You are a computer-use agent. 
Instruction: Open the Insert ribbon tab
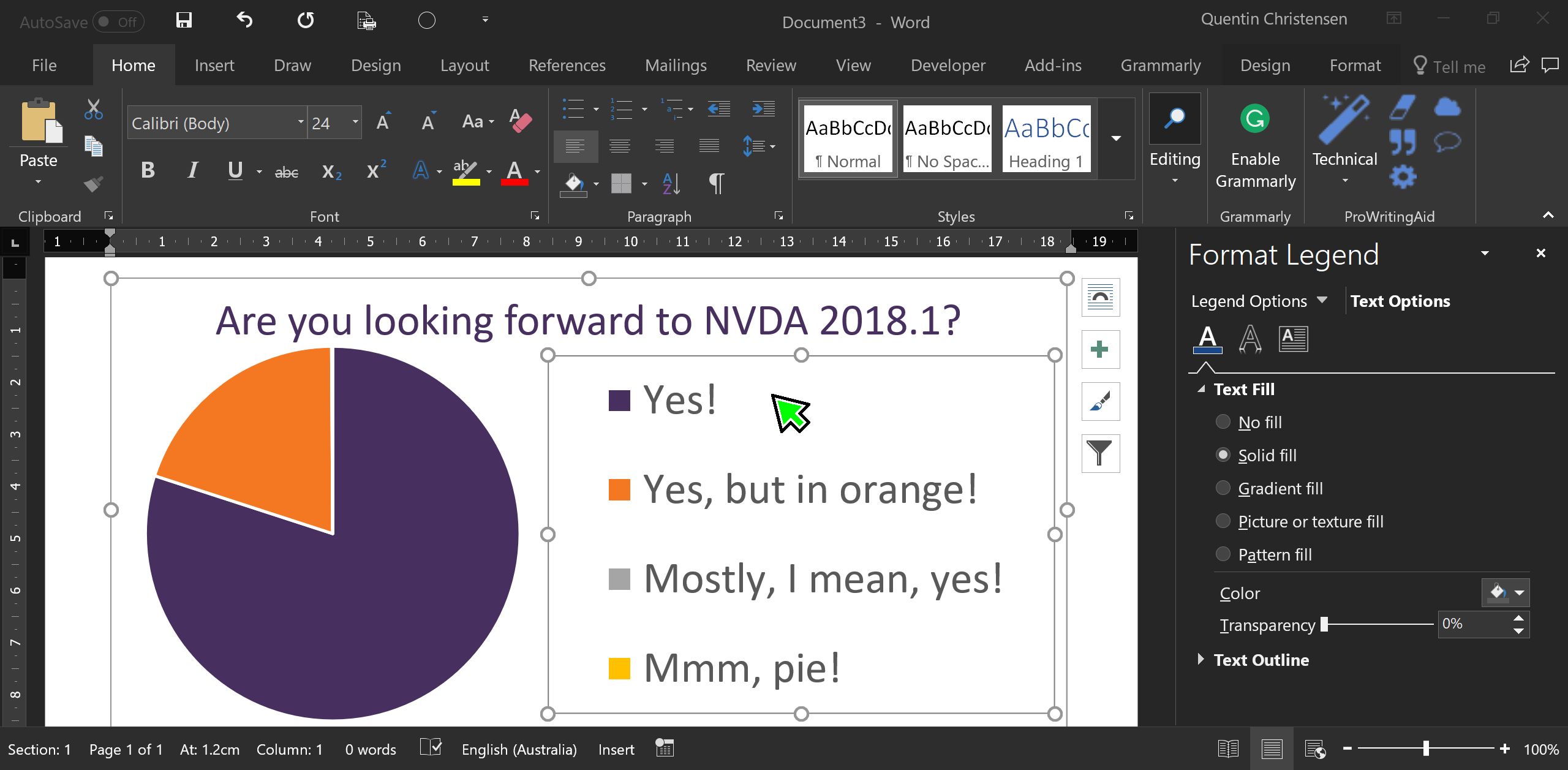(x=214, y=65)
